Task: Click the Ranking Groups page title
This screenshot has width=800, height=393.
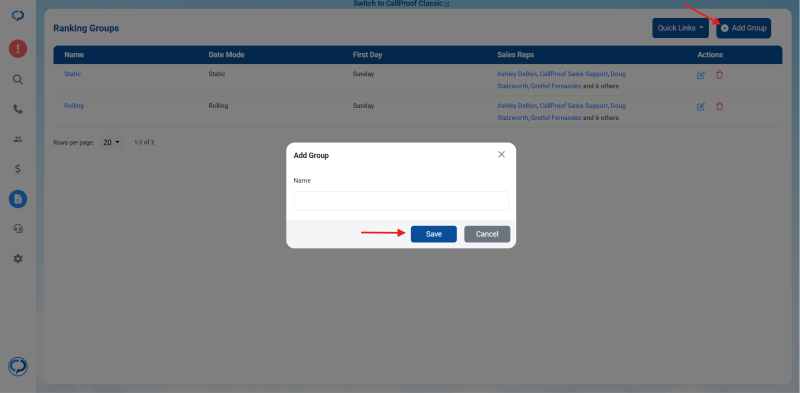Action: coord(86,28)
